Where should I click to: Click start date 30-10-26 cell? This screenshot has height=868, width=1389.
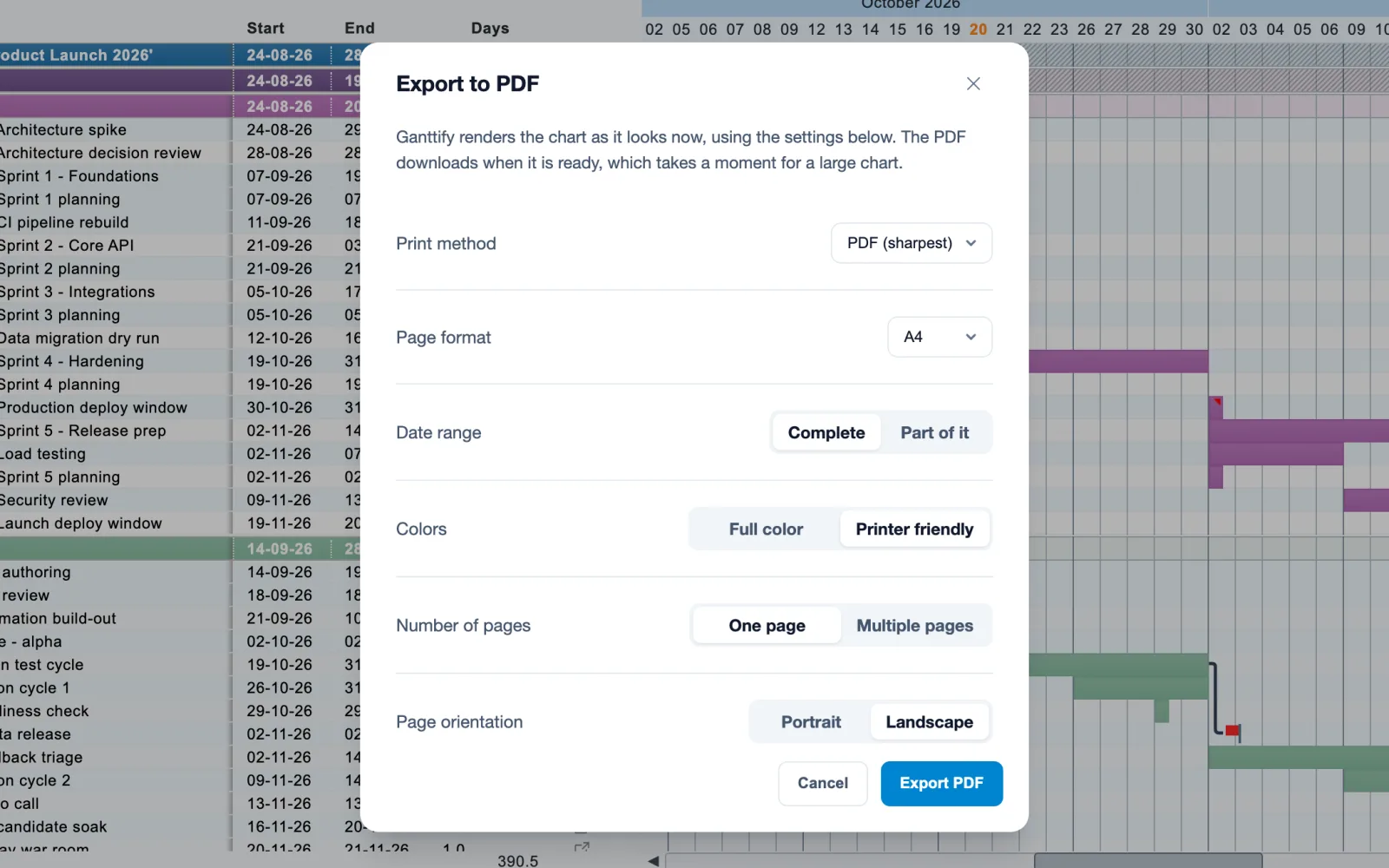pos(280,407)
